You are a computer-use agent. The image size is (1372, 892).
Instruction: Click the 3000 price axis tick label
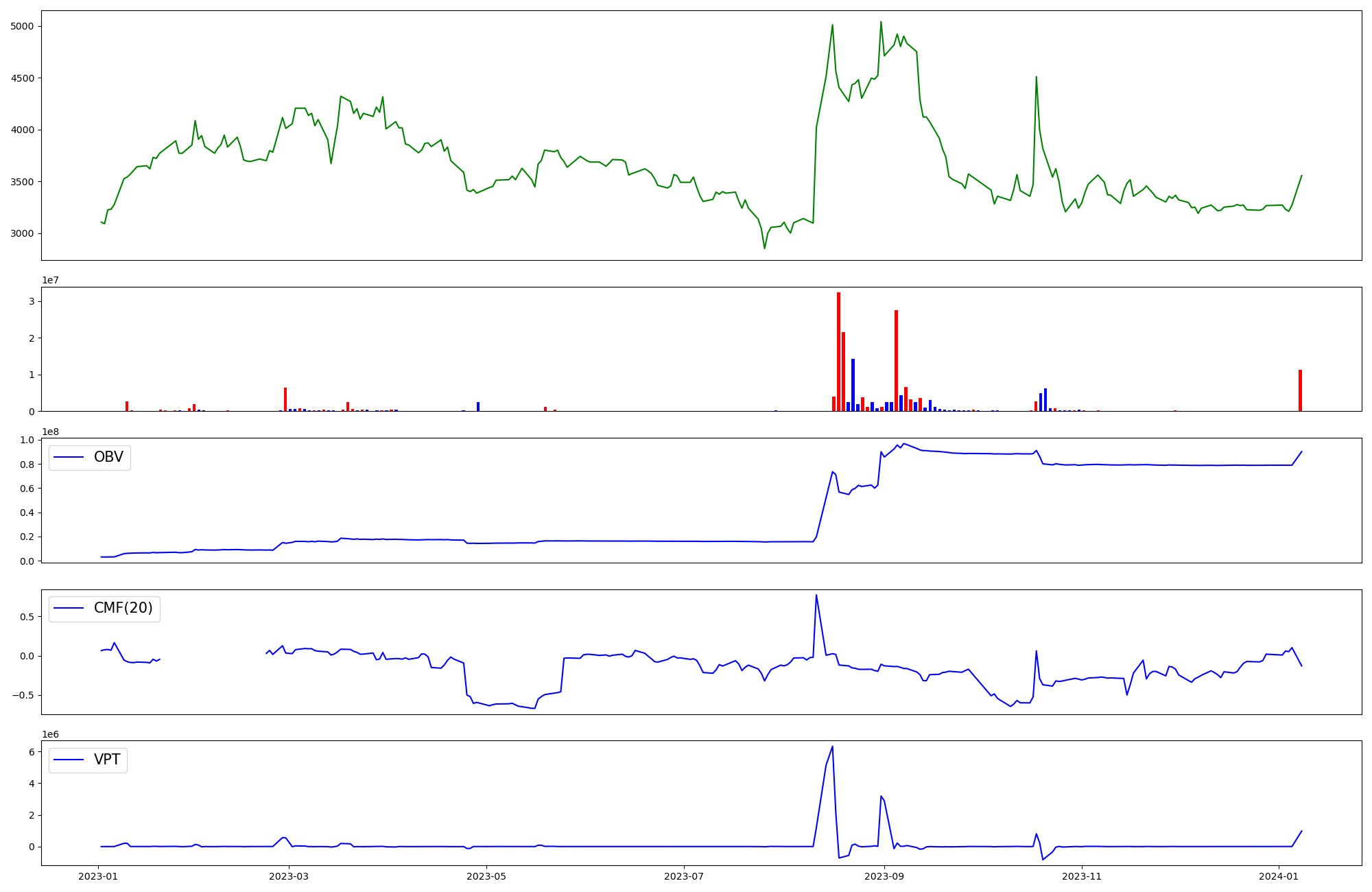23,233
